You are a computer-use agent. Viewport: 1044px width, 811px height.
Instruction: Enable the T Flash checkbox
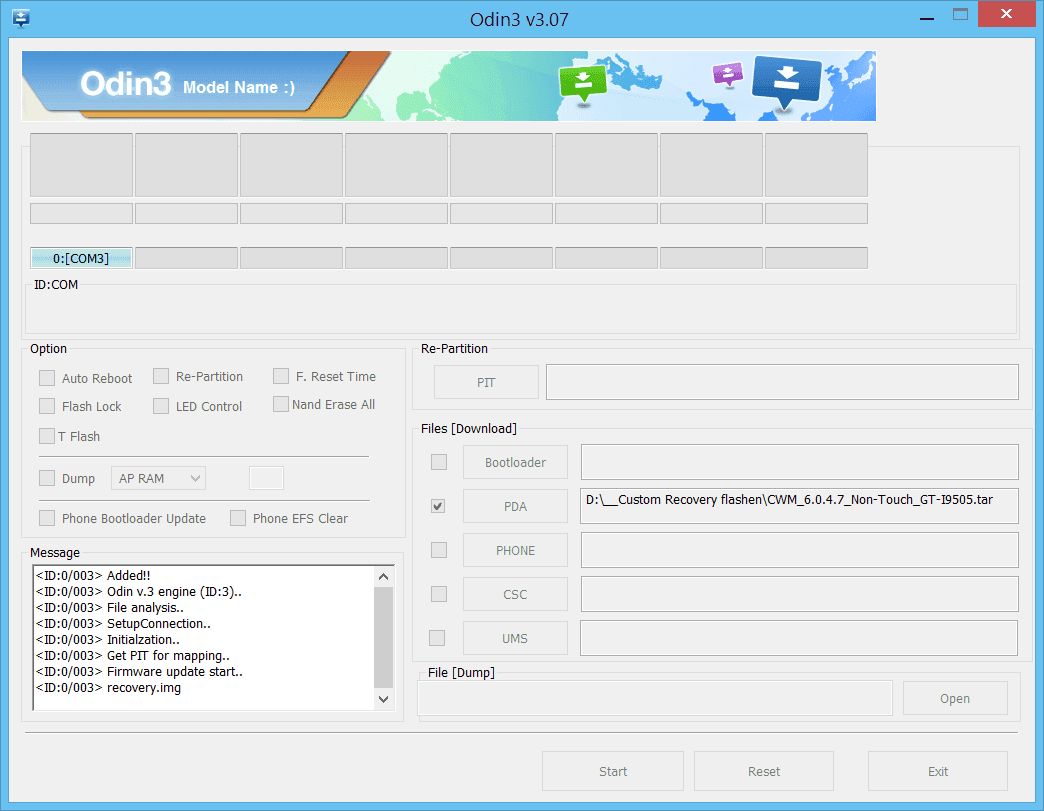coord(47,436)
